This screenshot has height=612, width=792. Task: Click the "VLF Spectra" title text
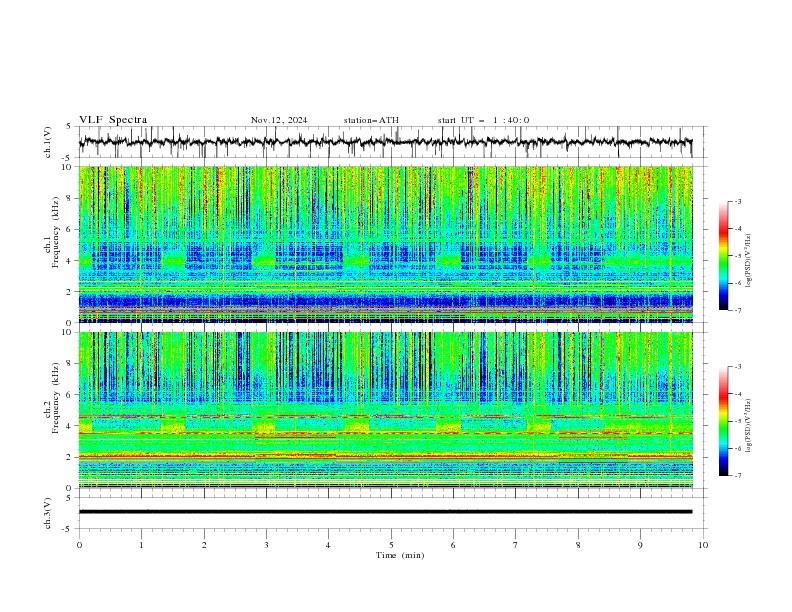point(113,120)
